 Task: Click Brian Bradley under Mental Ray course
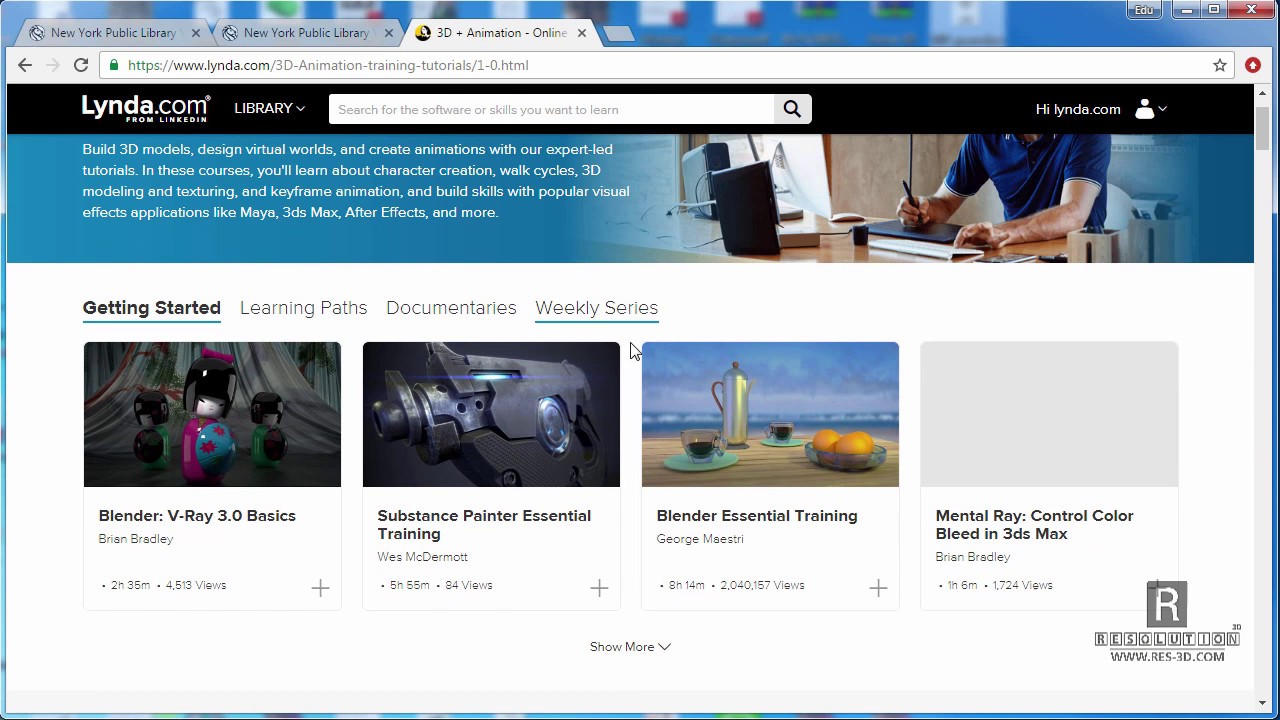point(973,557)
